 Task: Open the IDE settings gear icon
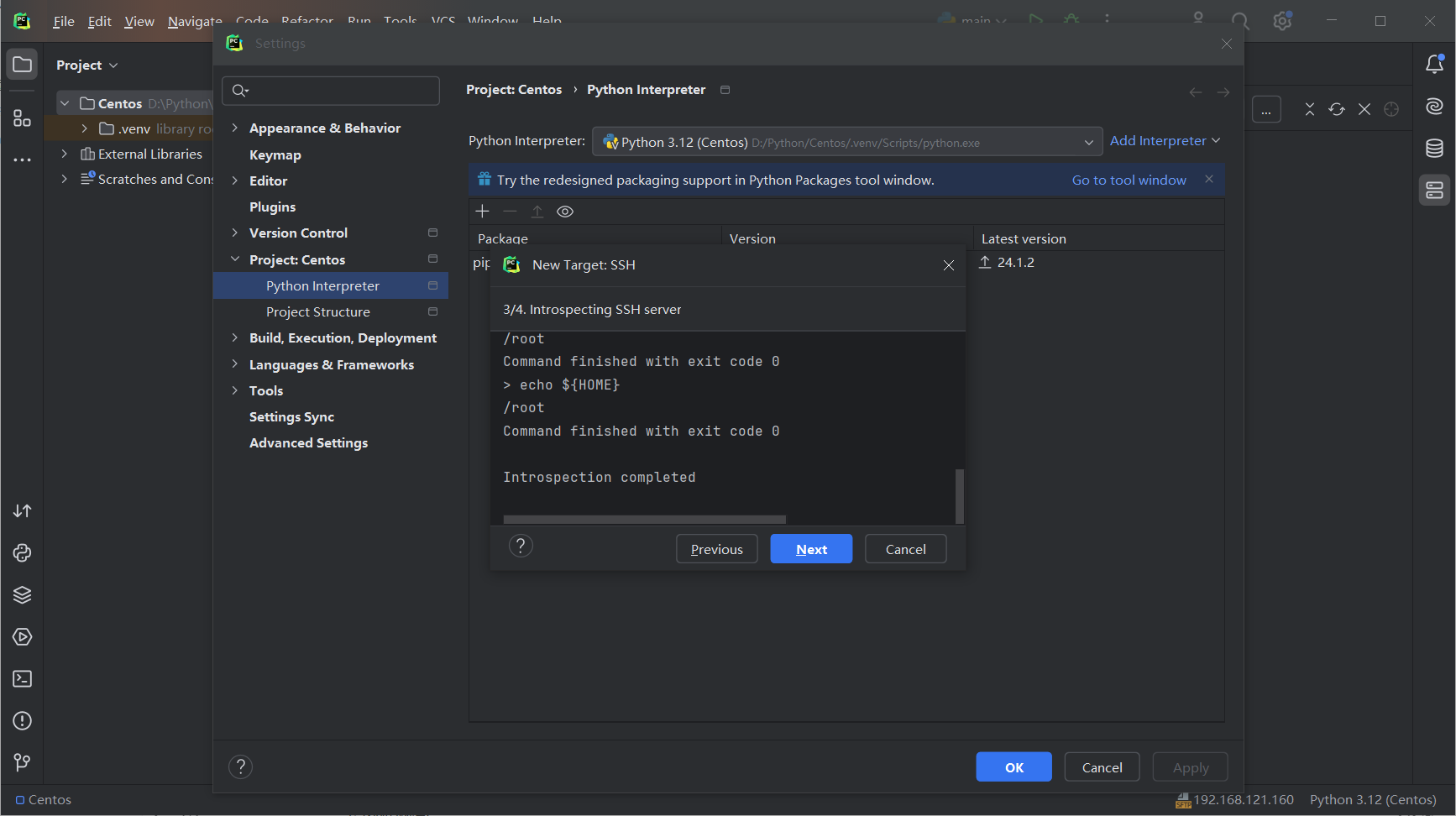[1282, 21]
